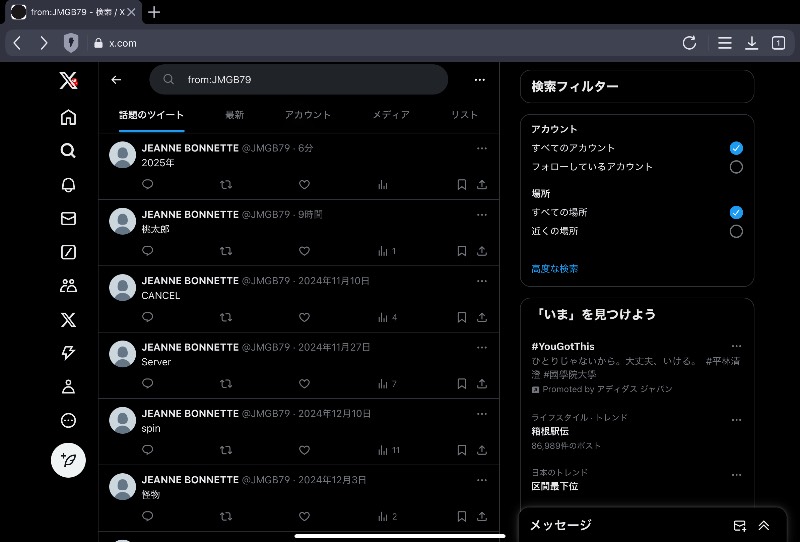
Task: Select 近くの場所 radio option
Action: pos(736,231)
